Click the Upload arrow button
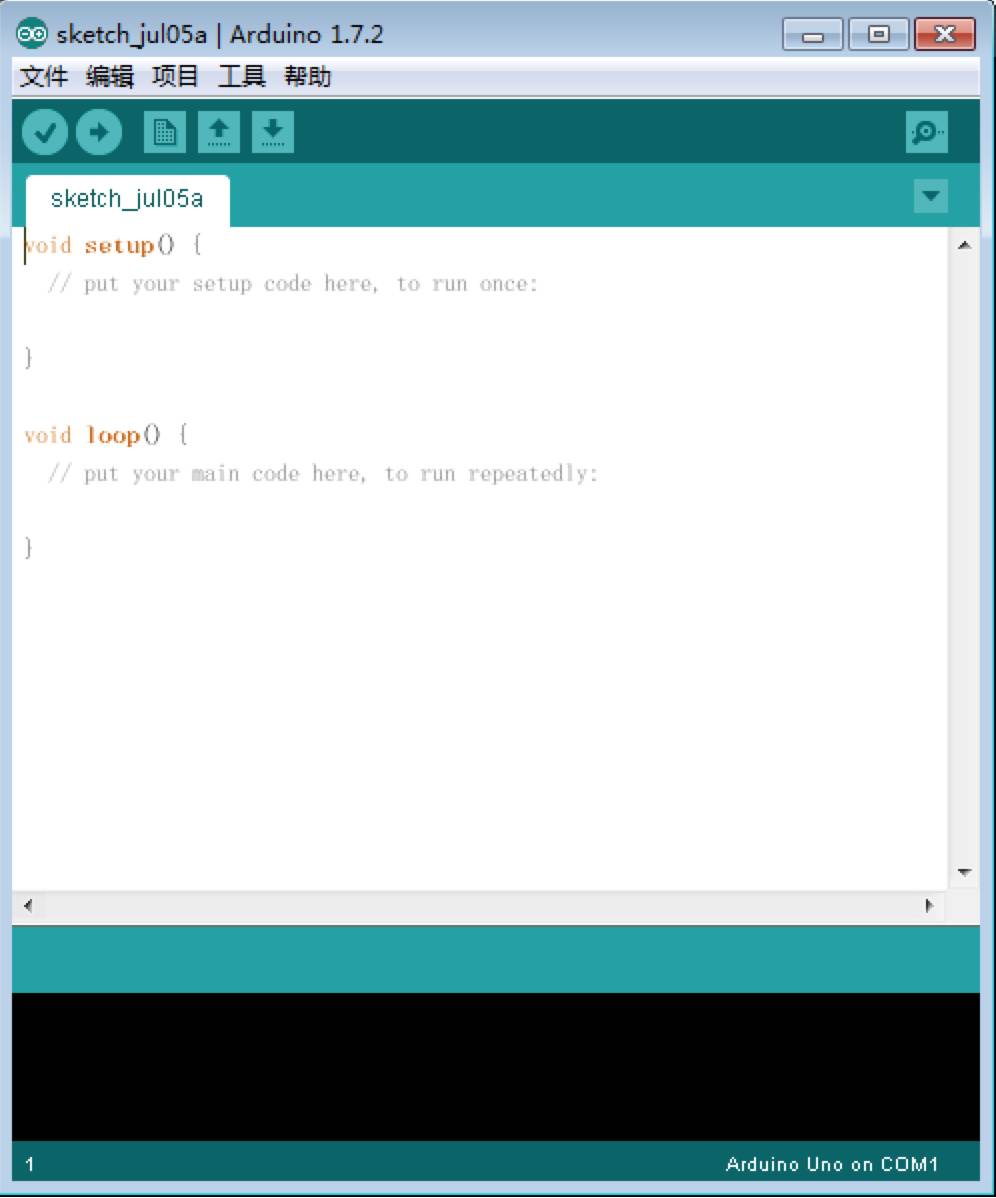 [99, 132]
